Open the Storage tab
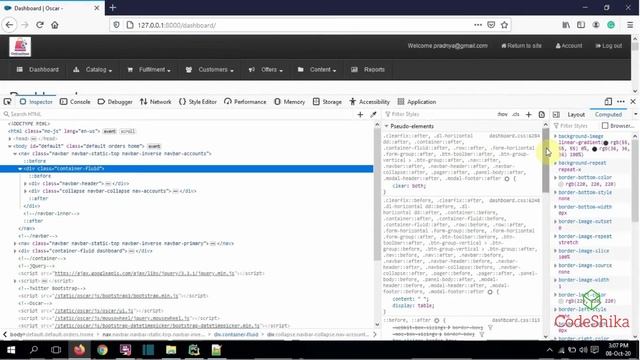The width and height of the screenshot is (640, 360). click(327, 102)
